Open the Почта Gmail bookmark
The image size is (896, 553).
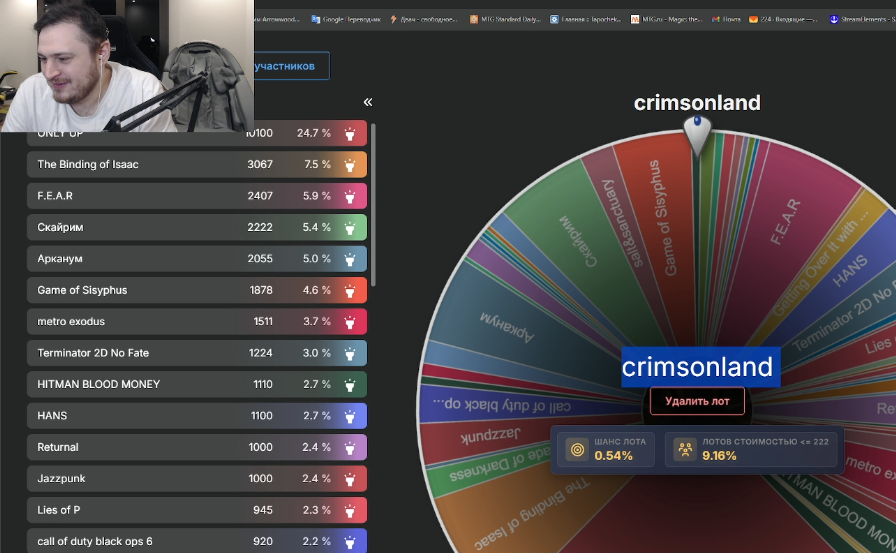click(x=726, y=19)
